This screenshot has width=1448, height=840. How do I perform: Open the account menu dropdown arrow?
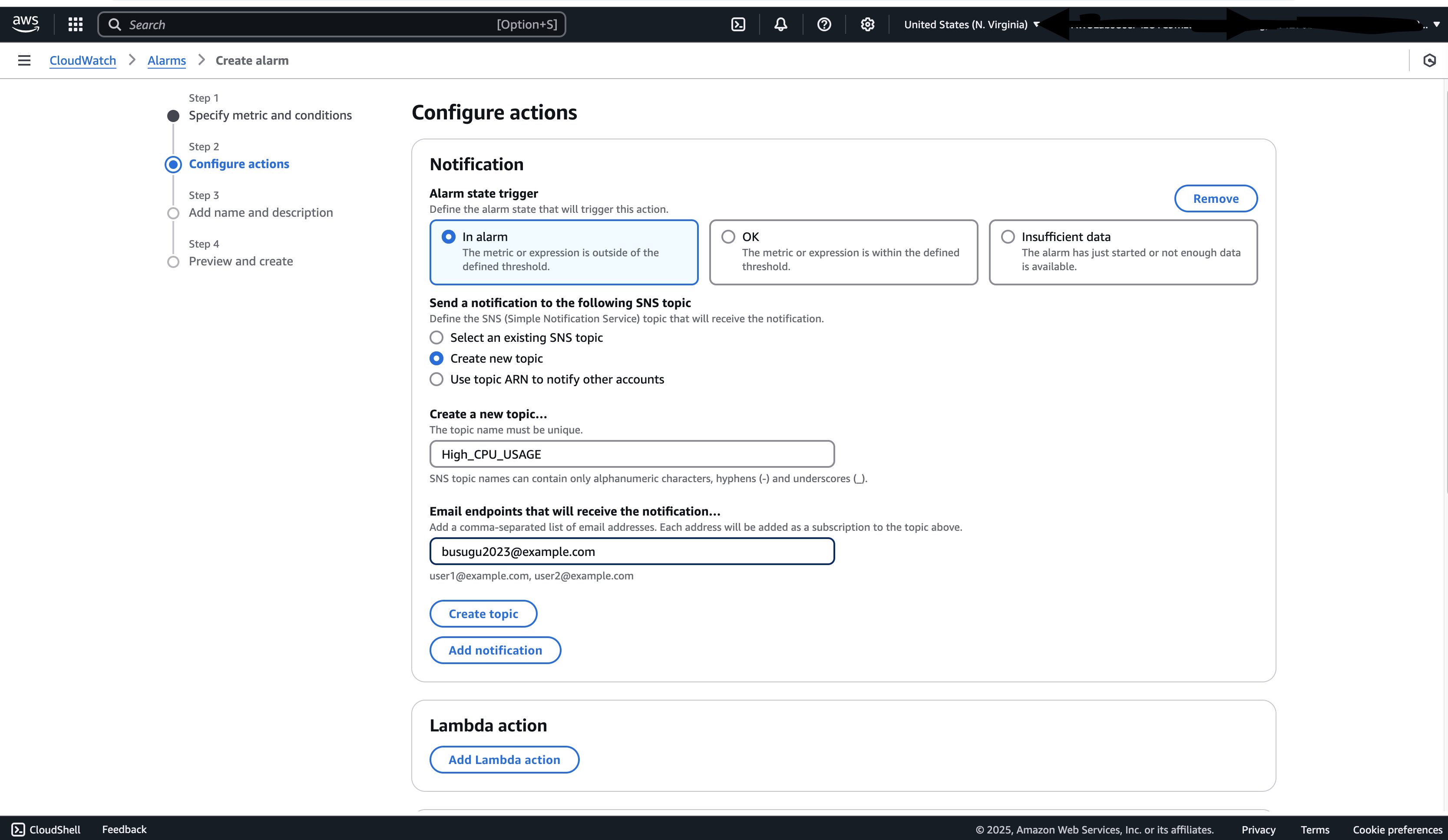click(1437, 24)
